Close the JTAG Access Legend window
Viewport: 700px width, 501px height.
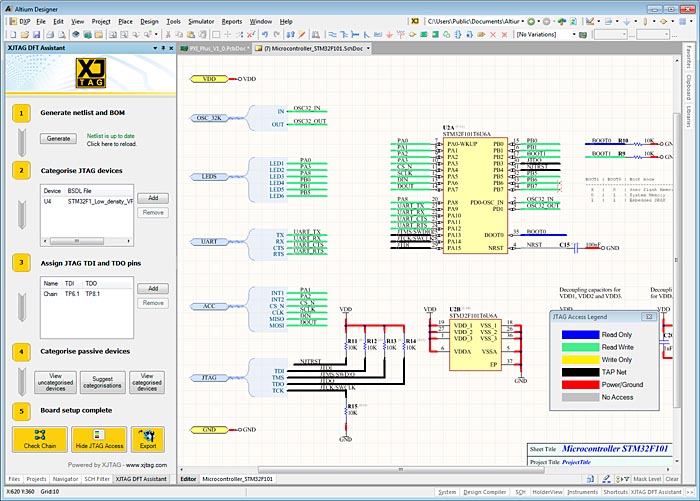[649, 317]
